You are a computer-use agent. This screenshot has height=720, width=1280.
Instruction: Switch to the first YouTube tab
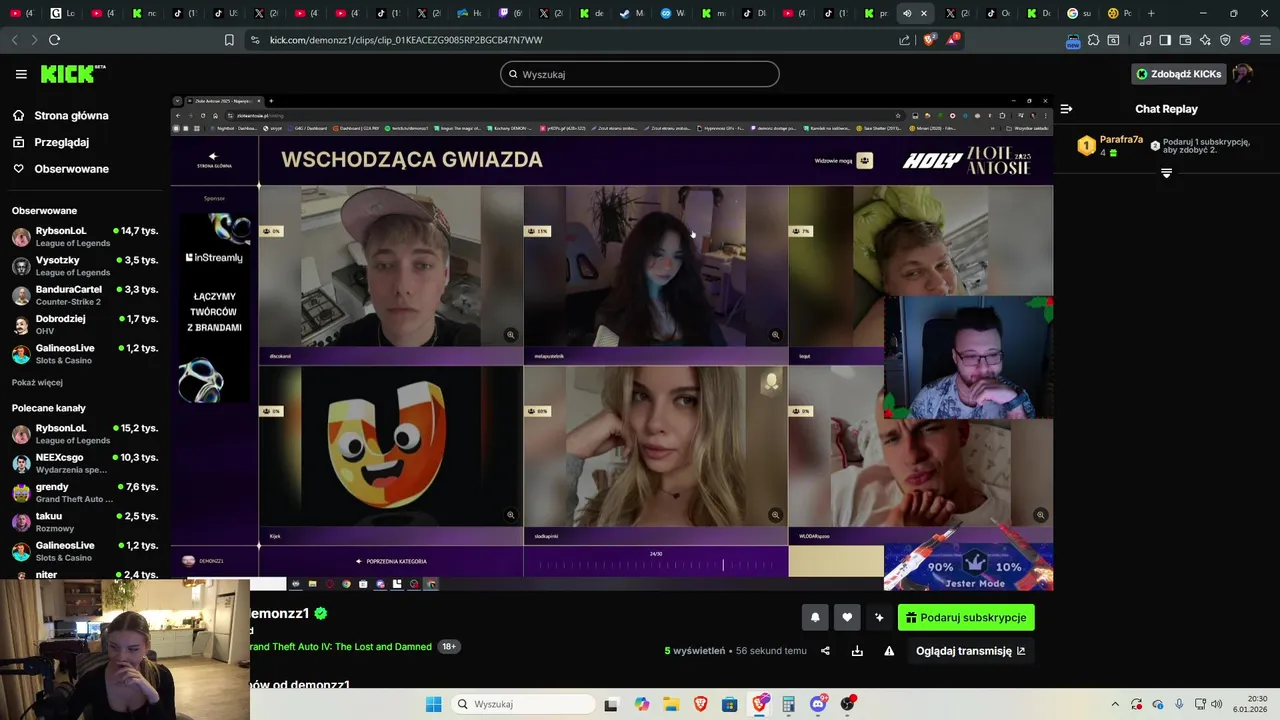[21, 13]
